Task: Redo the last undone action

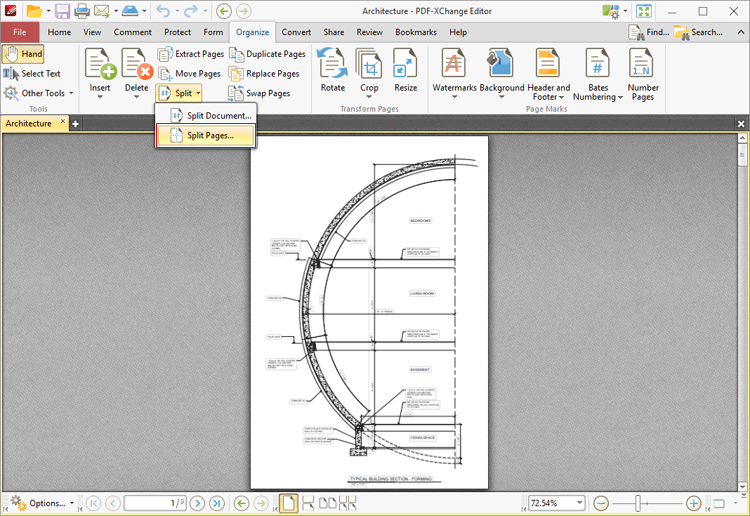Action: coord(191,11)
